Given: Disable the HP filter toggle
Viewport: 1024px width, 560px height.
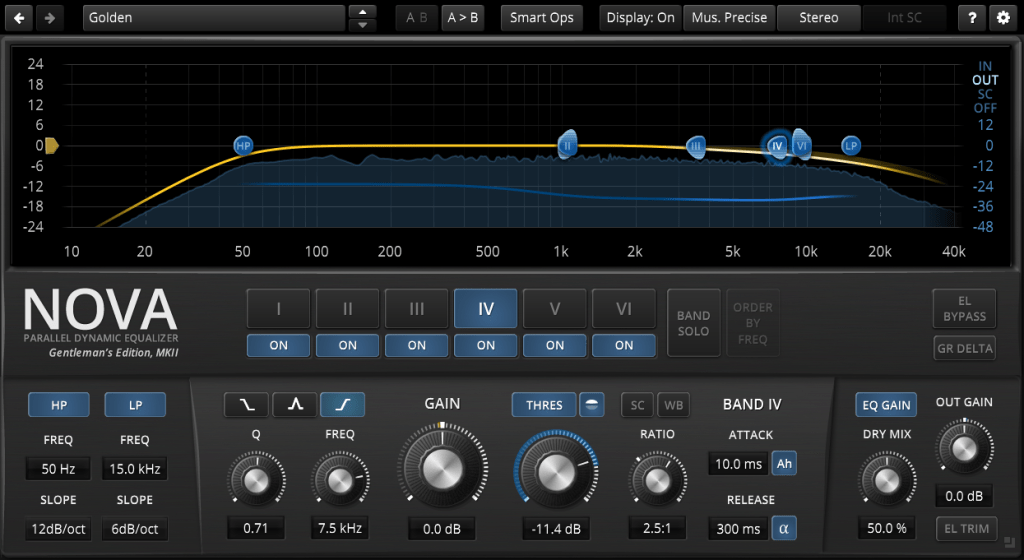Looking at the screenshot, I should pos(58,405).
